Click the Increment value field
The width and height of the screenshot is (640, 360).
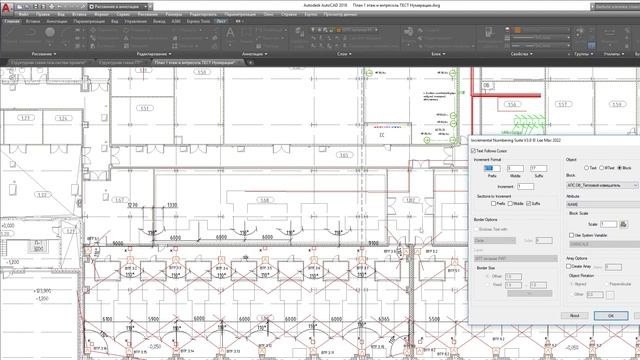click(x=525, y=187)
